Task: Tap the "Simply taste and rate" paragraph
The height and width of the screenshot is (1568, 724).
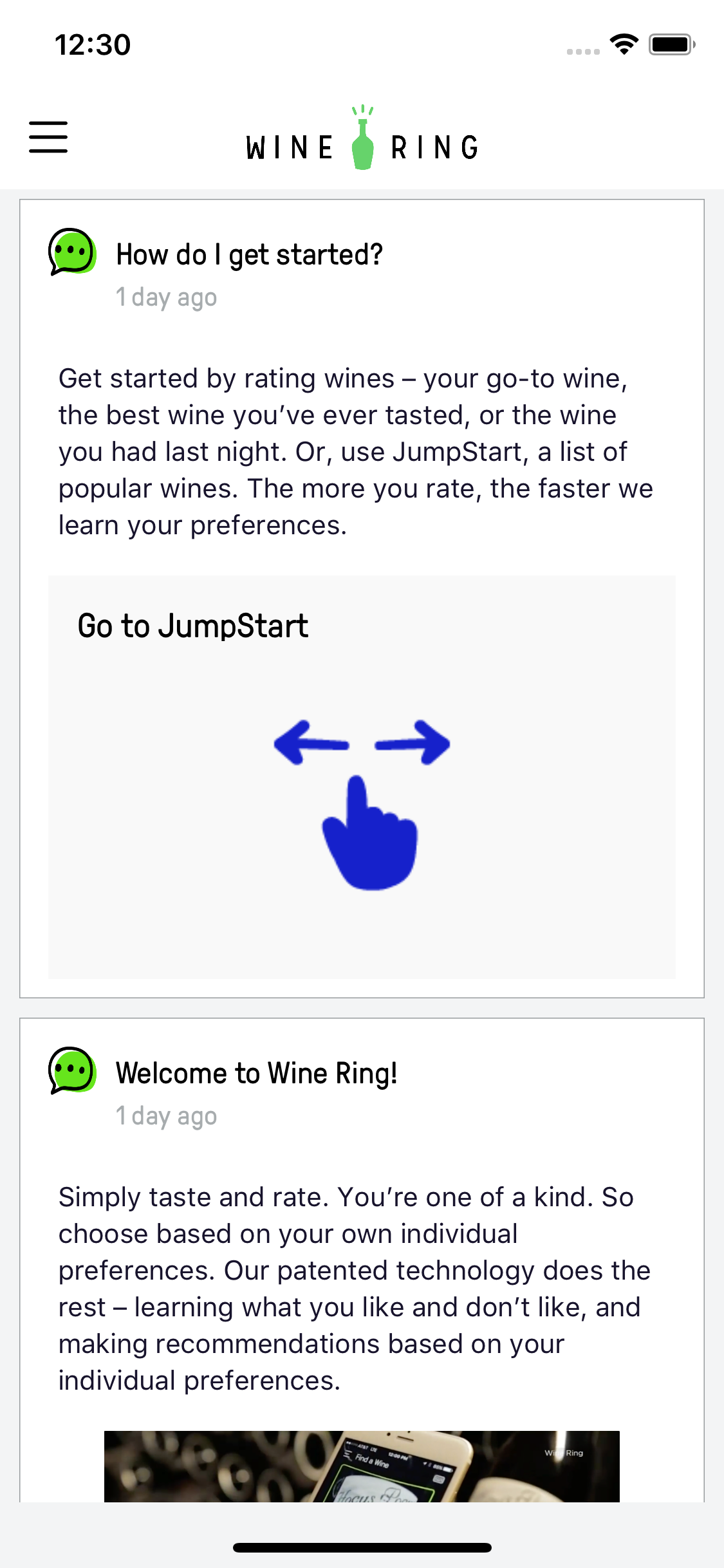Action: pos(354,1289)
